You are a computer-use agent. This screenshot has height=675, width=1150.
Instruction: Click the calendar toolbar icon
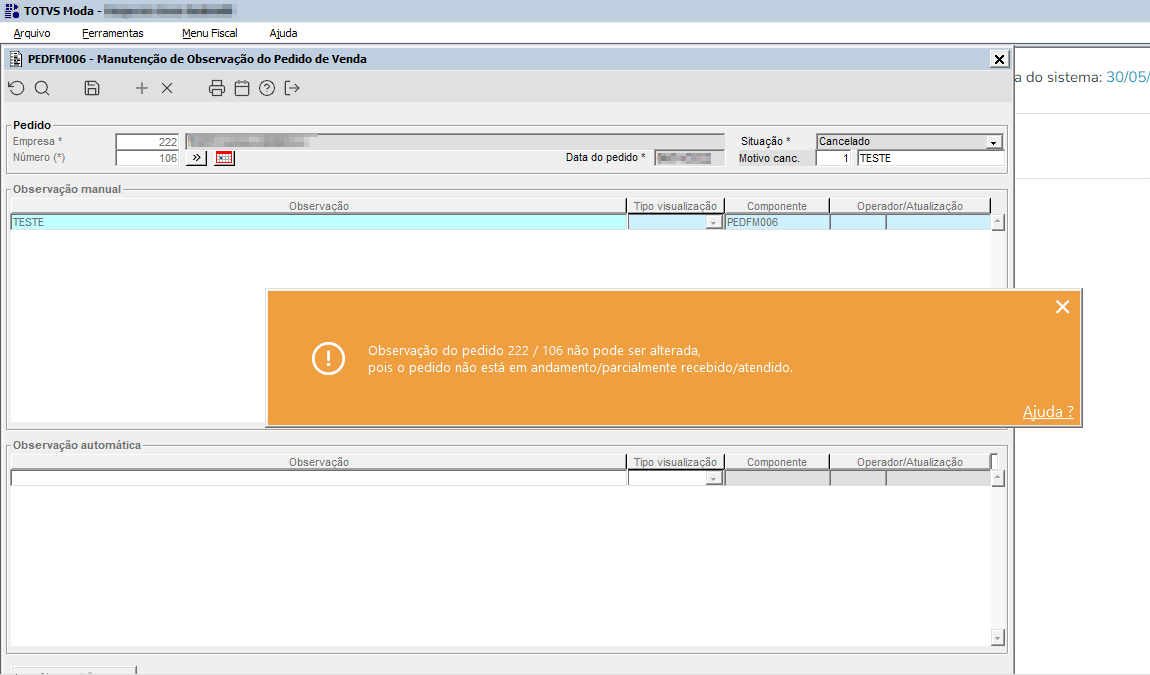242,88
